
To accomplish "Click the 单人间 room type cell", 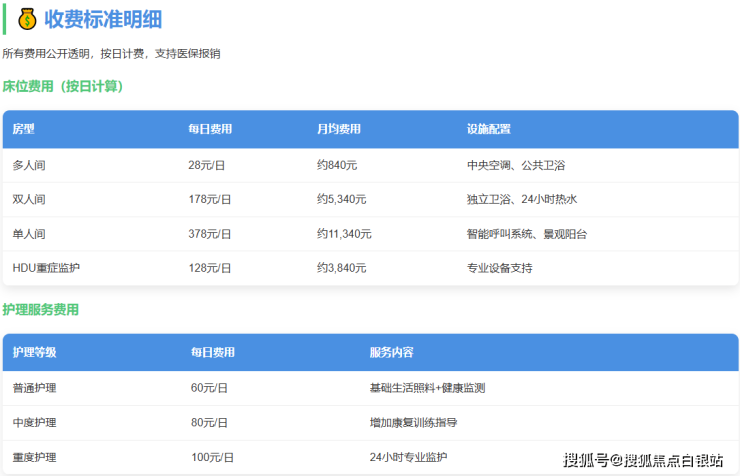I will pos(29,234).
